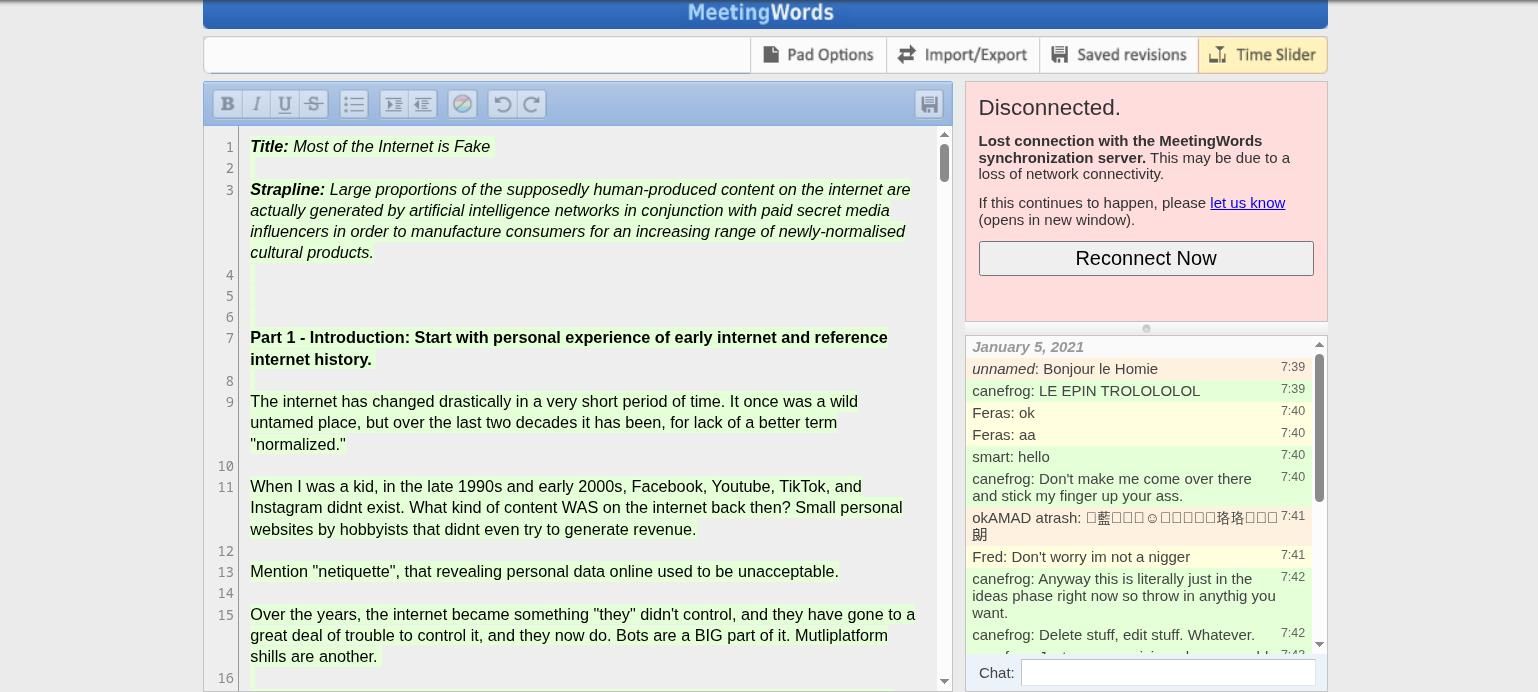Apply strikethrough formatting
Image resolution: width=1538 pixels, height=692 pixels.
pyautogui.click(x=313, y=104)
